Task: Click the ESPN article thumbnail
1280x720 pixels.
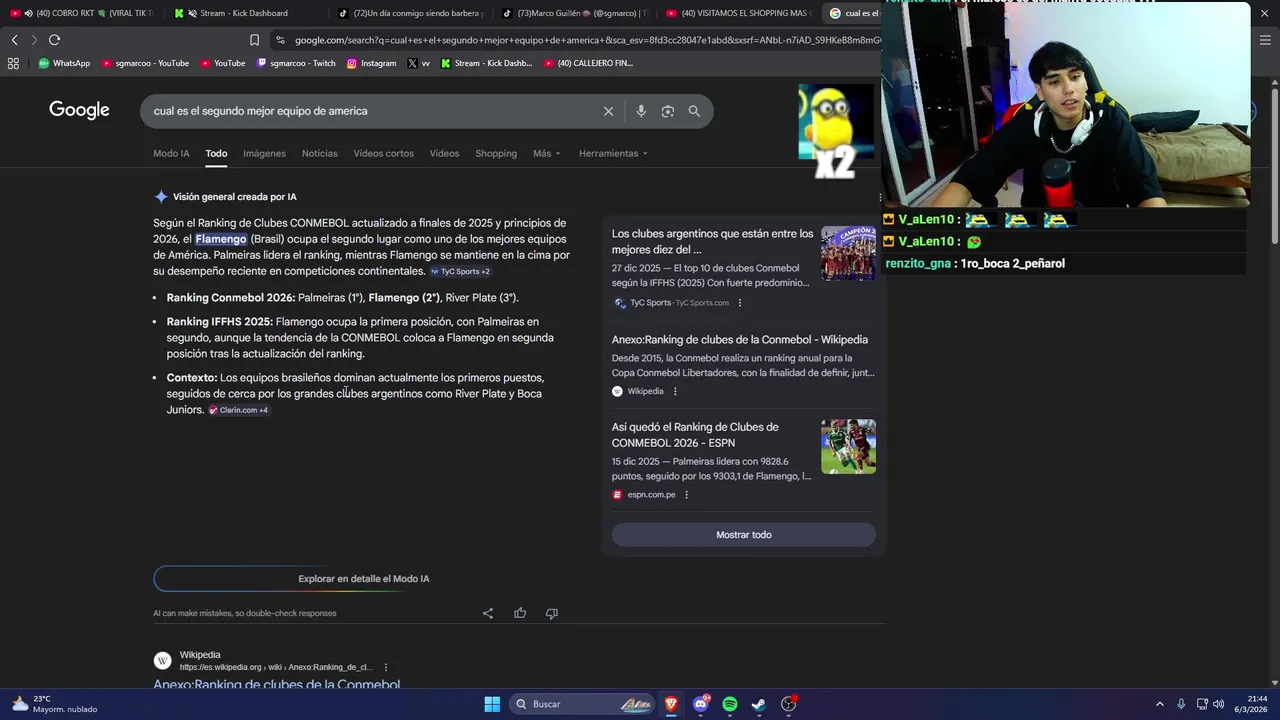Action: [x=848, y=446]
